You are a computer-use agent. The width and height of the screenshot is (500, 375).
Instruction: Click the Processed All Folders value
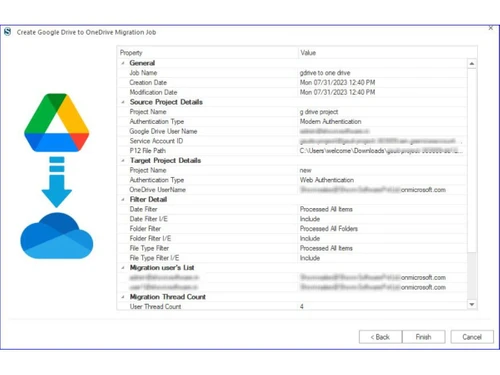(x=329, y=229)
